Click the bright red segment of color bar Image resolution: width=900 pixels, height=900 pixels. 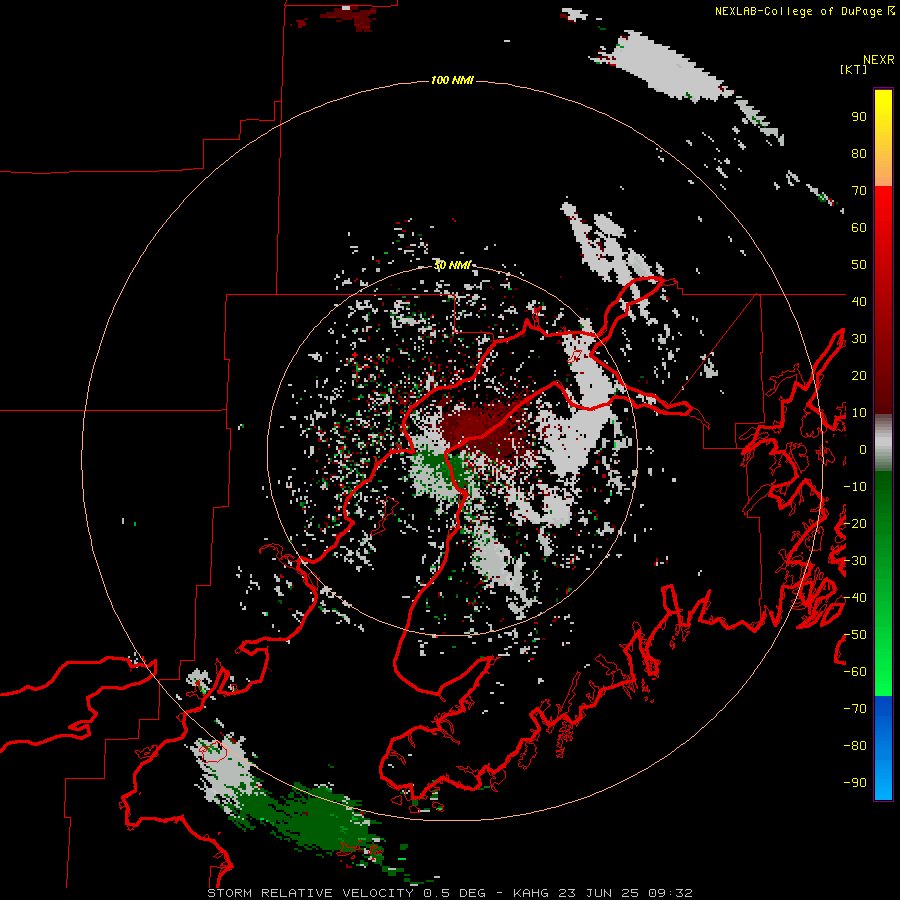coord(883,300)
